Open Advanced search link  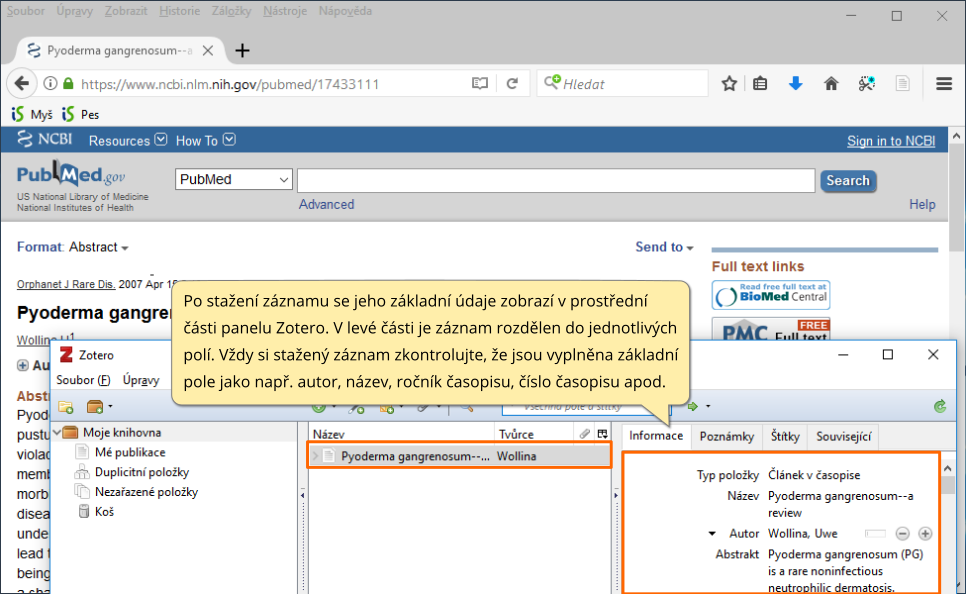click(x=327, y=205)
